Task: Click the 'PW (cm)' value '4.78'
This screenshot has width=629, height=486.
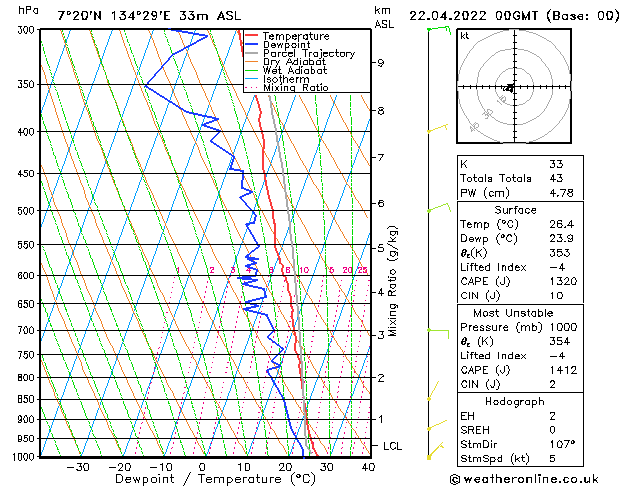Action: pos(561,193)
